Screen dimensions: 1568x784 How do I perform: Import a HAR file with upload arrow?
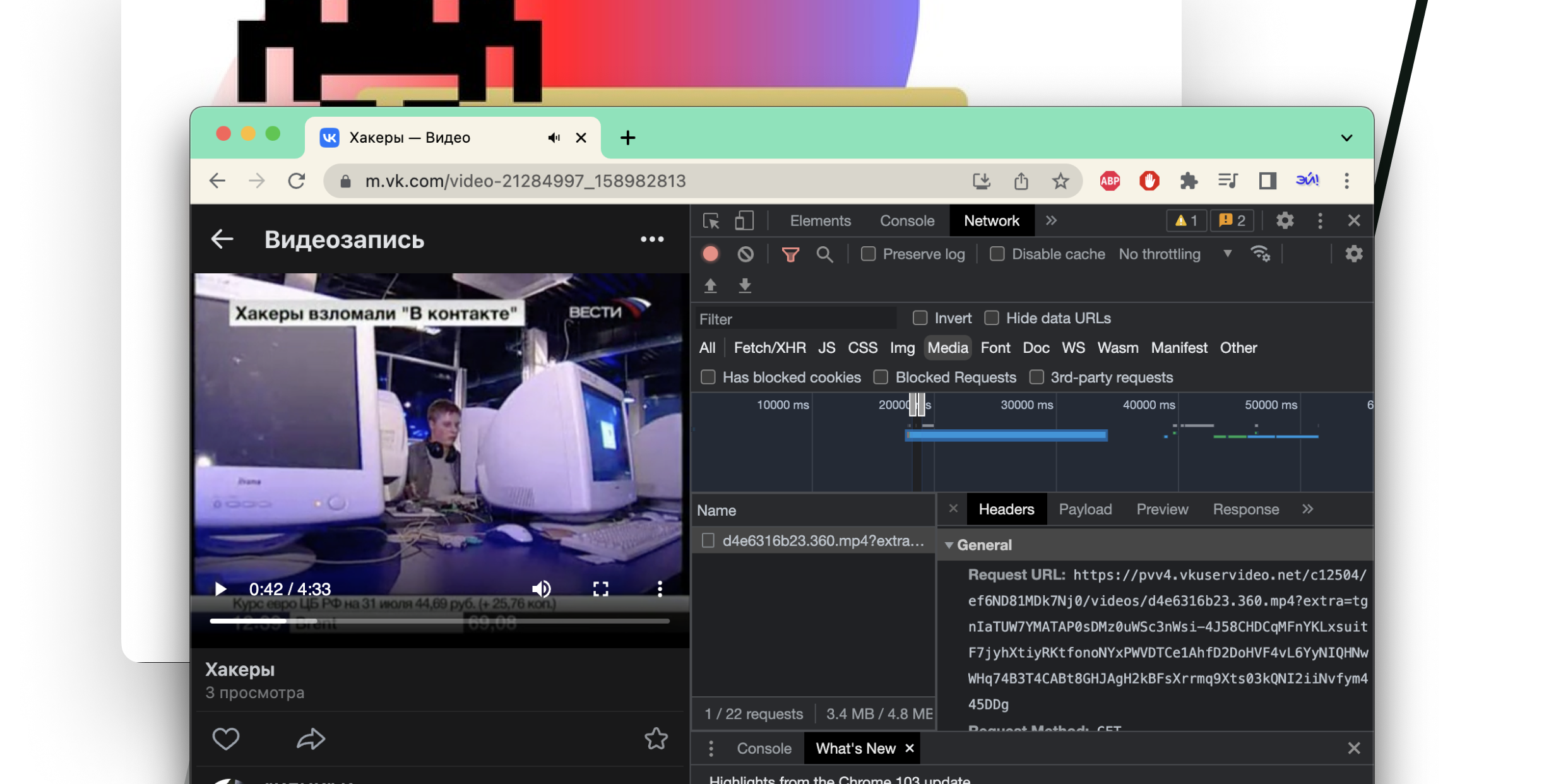(710, 286)
